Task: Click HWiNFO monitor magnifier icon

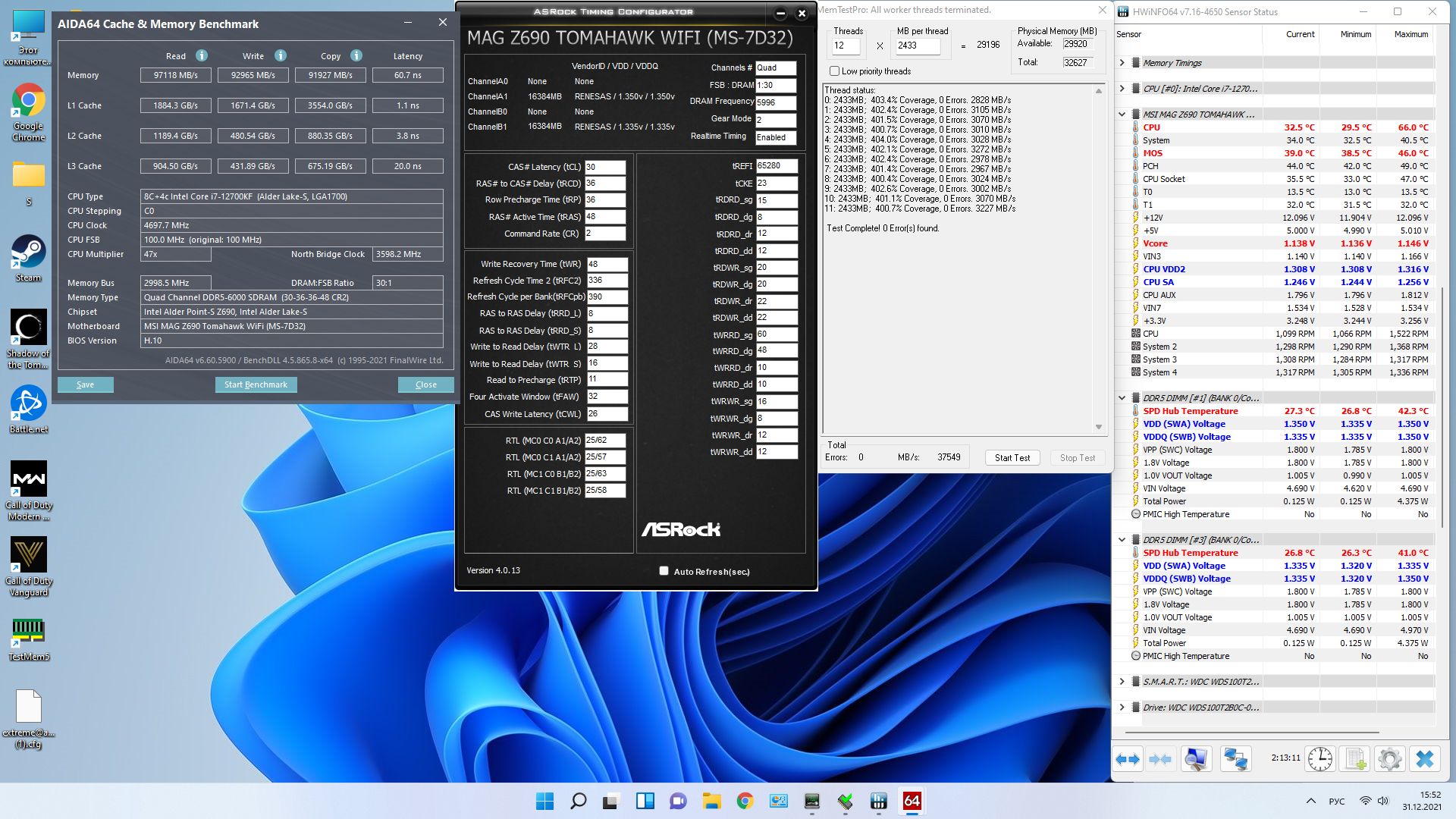Action: click(1197, 759)
